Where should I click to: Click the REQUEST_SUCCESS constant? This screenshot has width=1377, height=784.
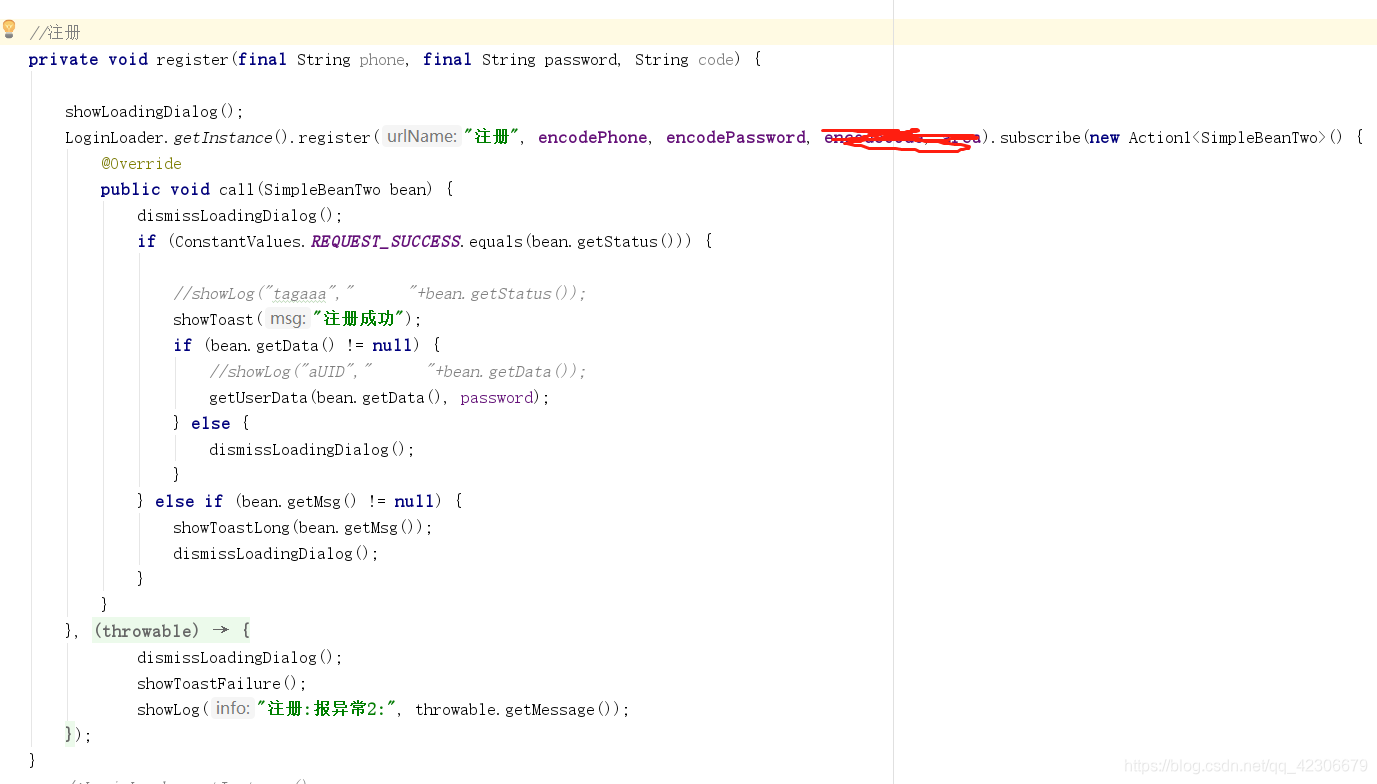tap(386, 242)
